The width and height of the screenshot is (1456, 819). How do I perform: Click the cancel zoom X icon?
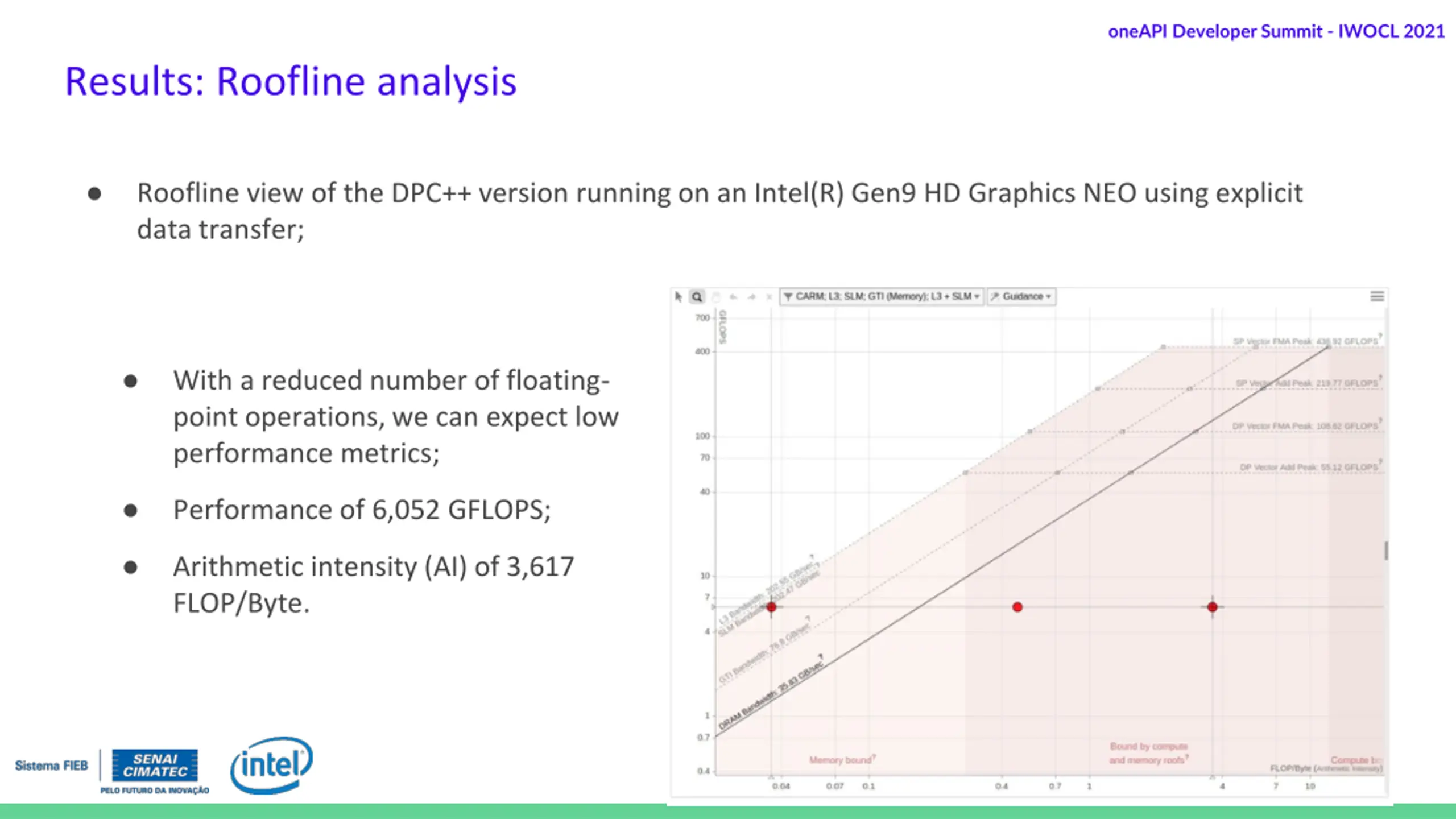click(769, 297)
